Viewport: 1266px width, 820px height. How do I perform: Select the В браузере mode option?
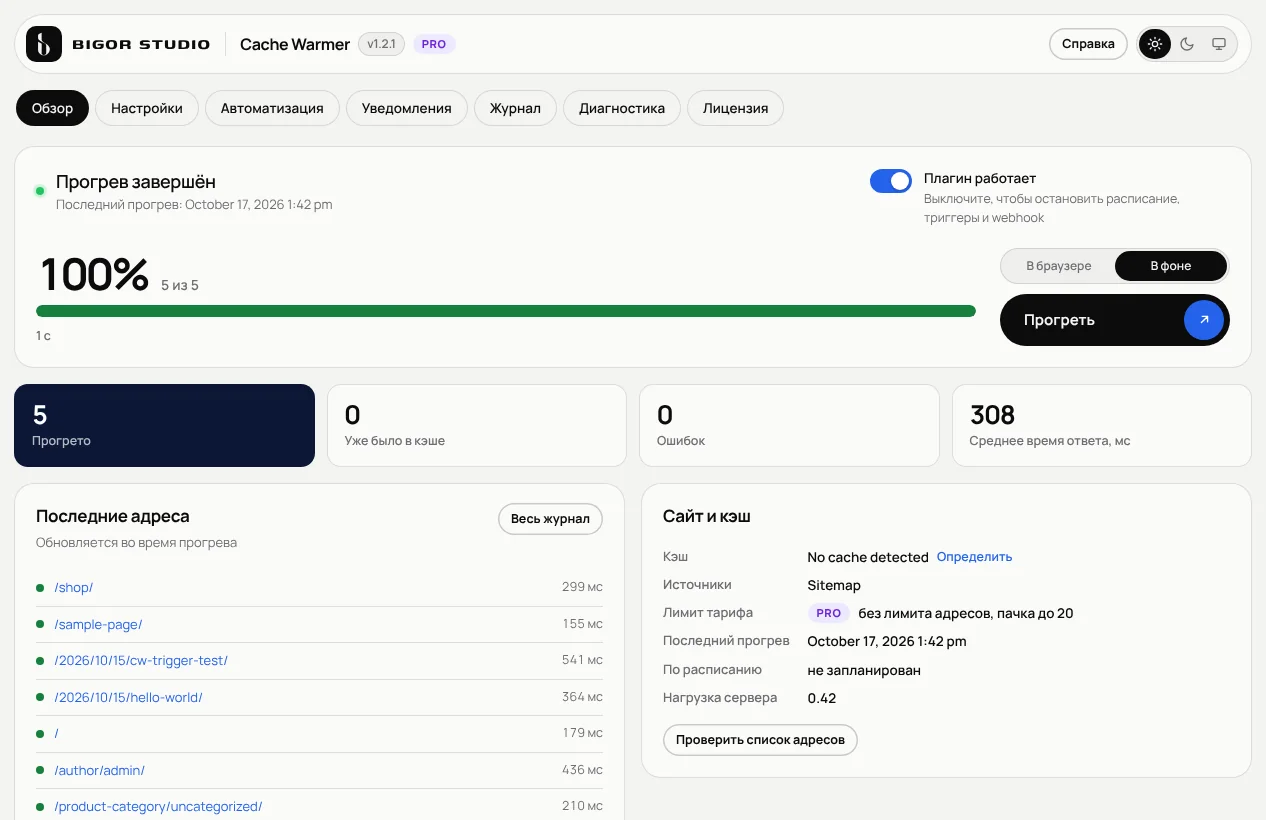(1059, 266)
